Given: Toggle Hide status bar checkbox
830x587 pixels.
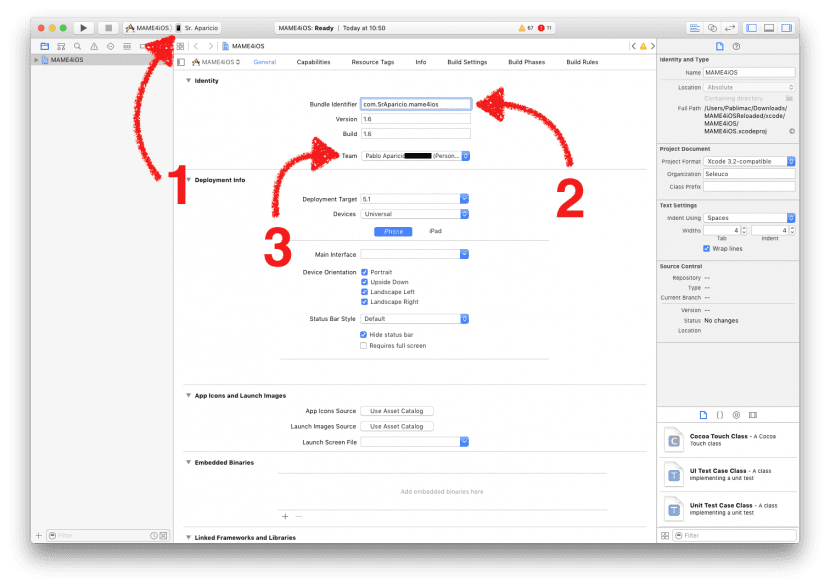Looking at the screenshot, I should tap(364, 335).
